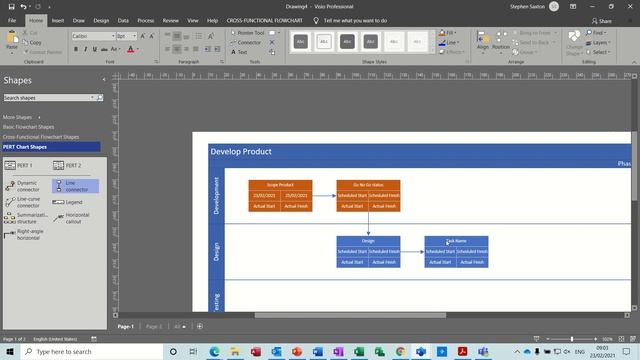640x360 pixels.
Task: Select the PERT 1 shape
Action: pyautogui.click(x=18, y=165)
